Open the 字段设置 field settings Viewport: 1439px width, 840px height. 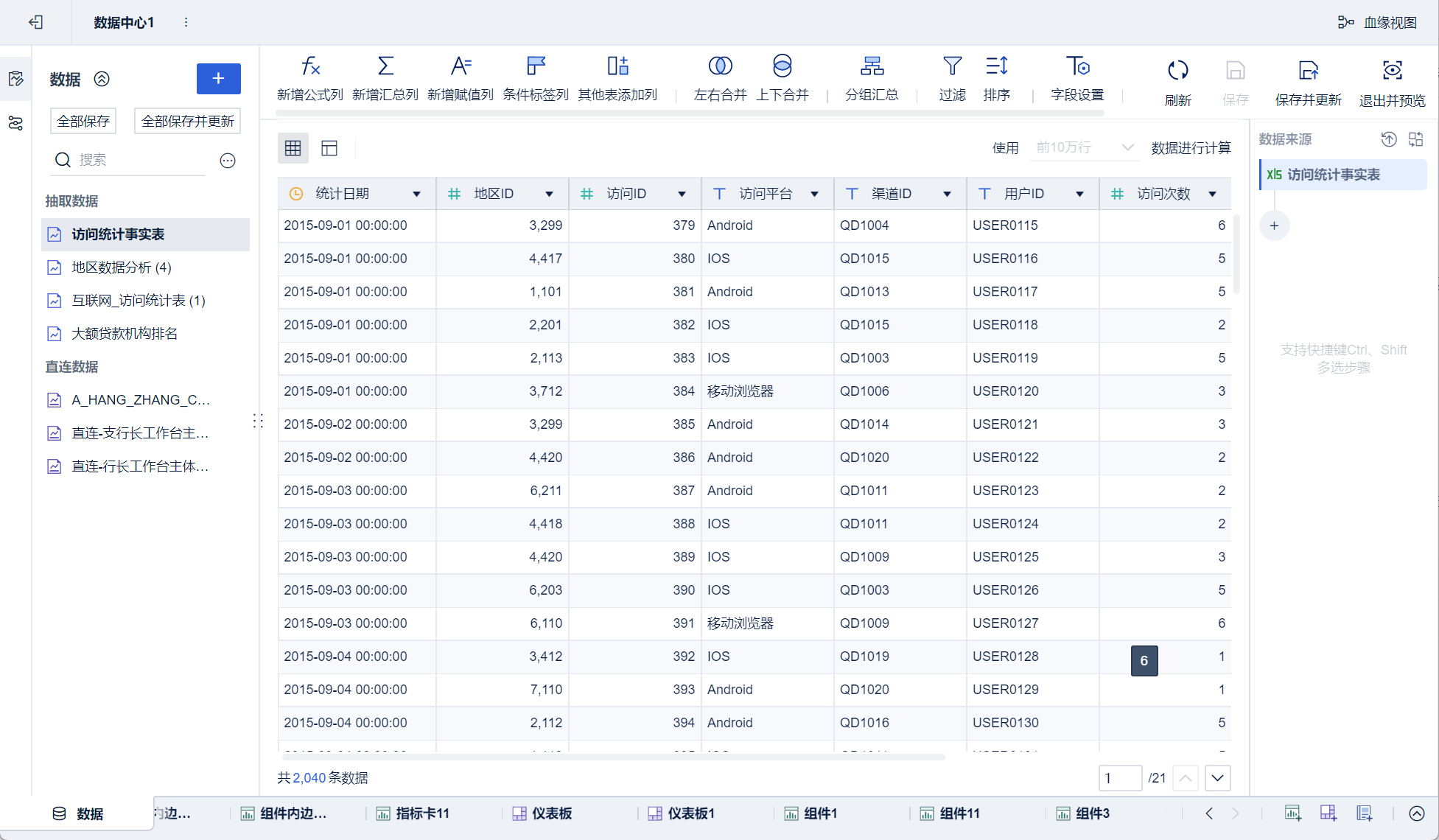tap(1077, 67)
